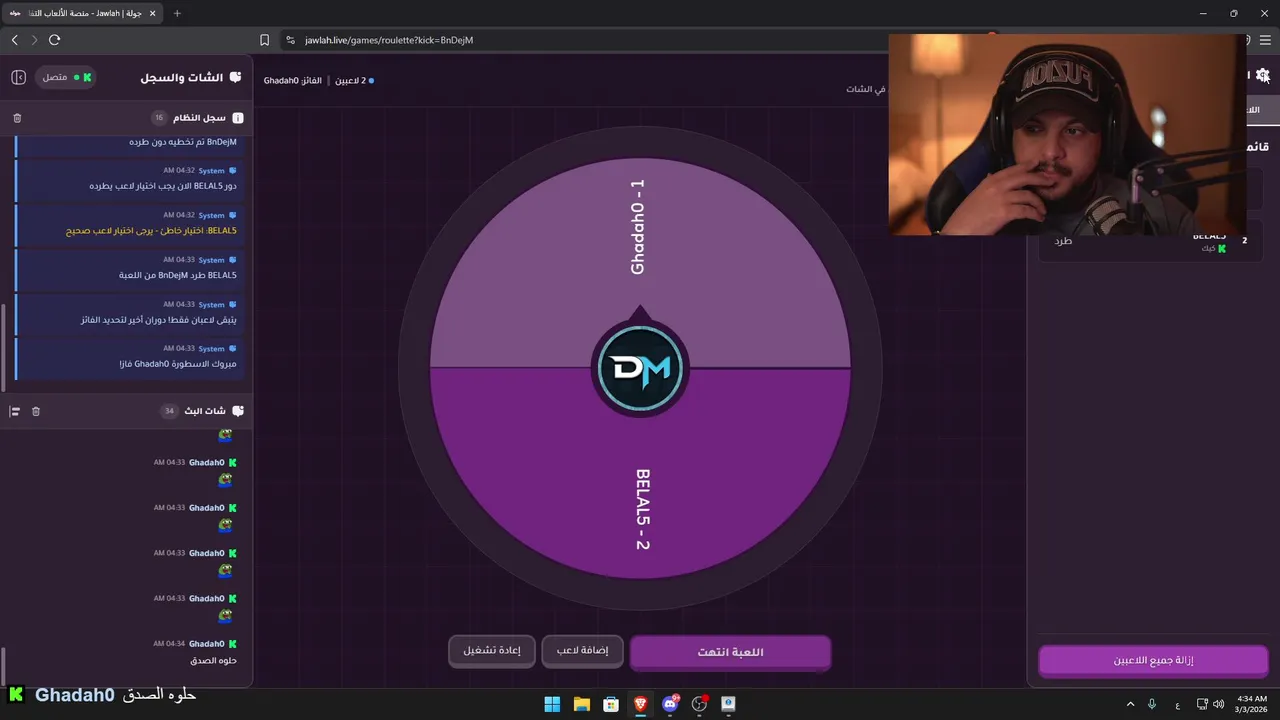Click the stream chat bubble icon
Image resolution: width=1280 pixels, height=720 pixels.
click(x=237, y=411)
